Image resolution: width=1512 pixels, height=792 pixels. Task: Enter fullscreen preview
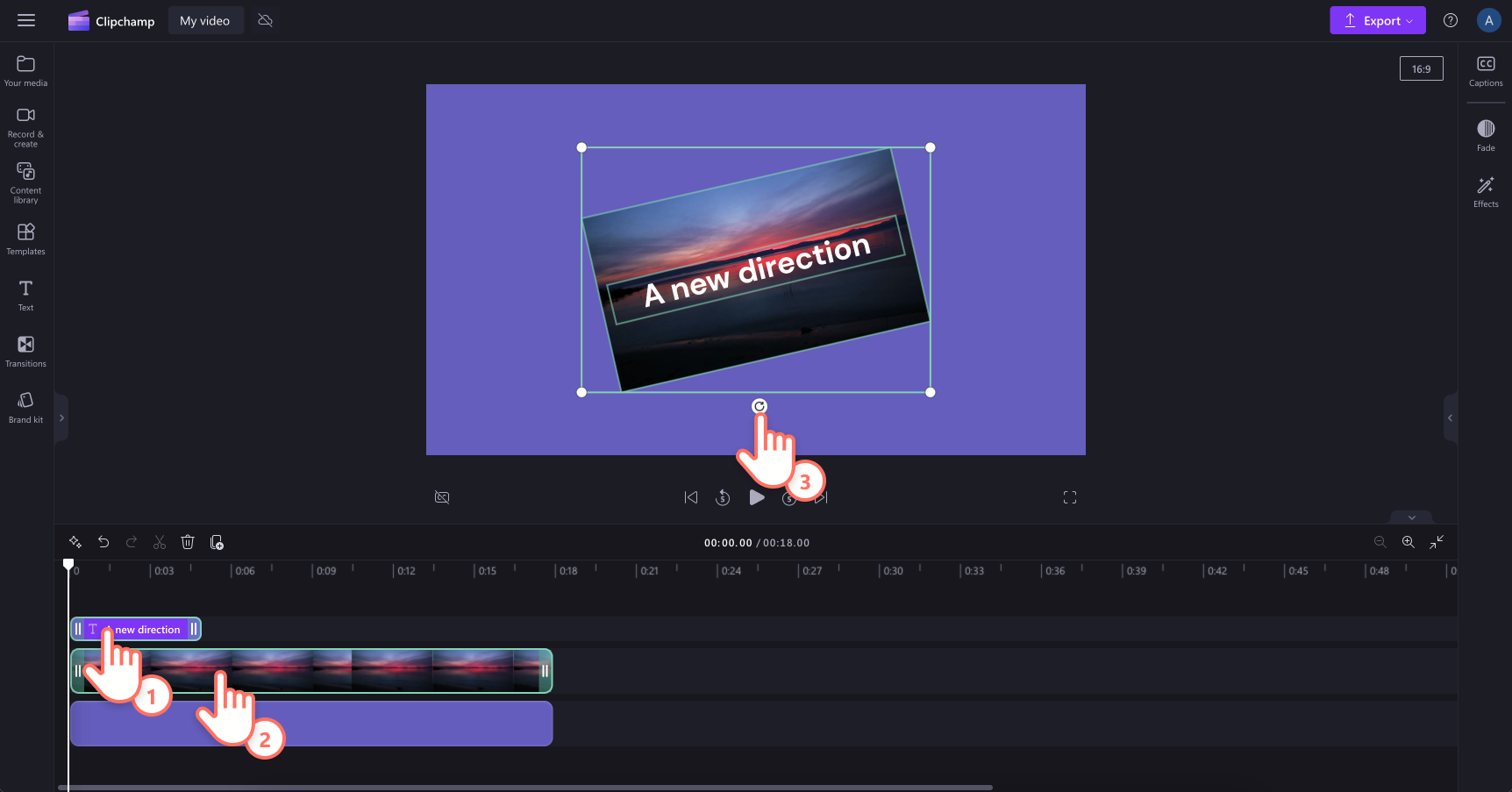[x=1070, y=497]
